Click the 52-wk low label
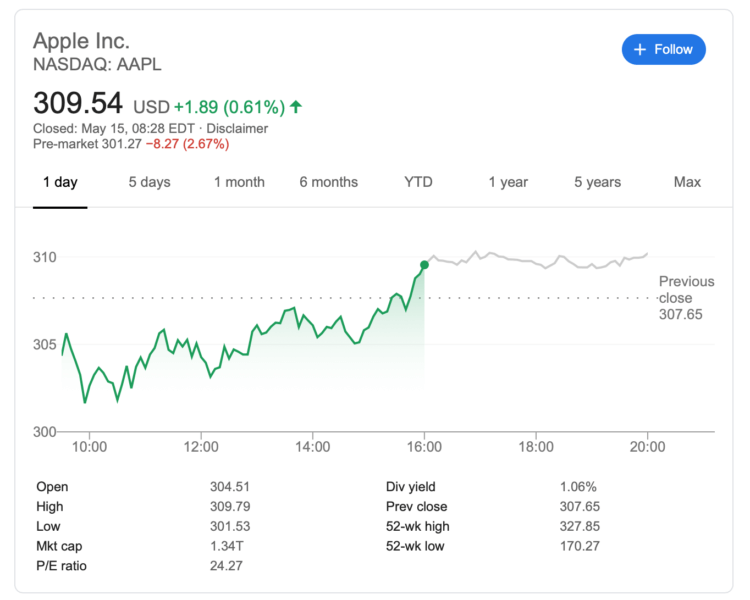 point(415,546)
